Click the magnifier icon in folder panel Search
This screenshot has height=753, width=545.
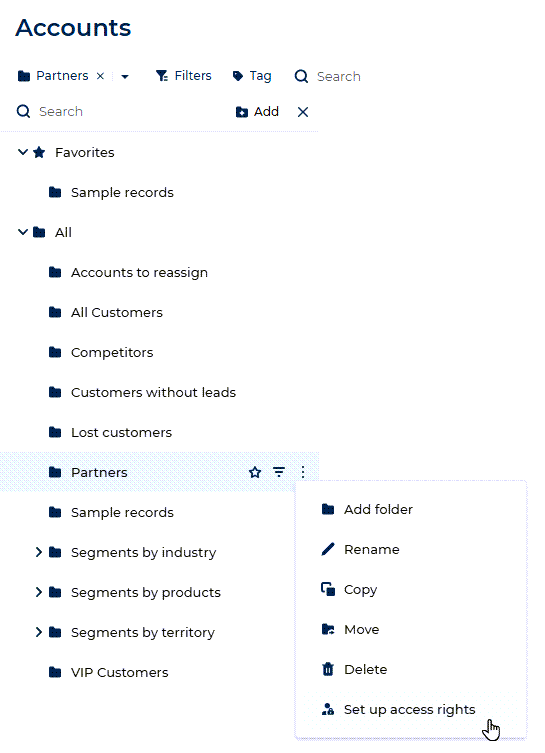tap(23, 111)
